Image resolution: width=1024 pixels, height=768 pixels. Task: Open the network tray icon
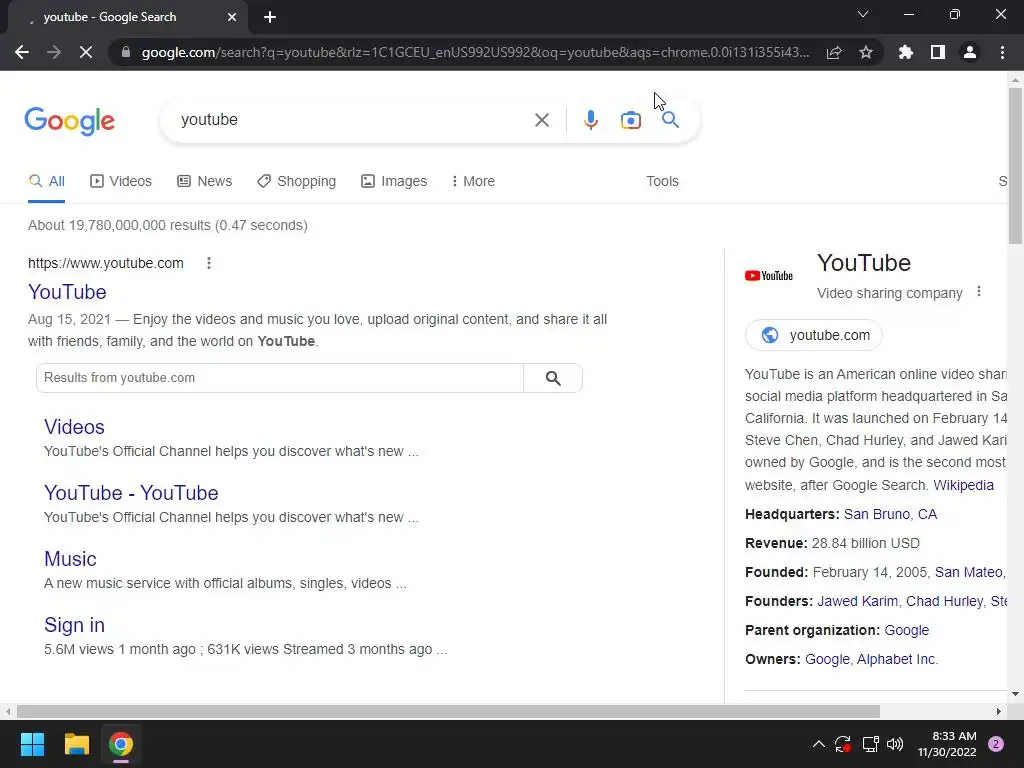tap(870, 744)
